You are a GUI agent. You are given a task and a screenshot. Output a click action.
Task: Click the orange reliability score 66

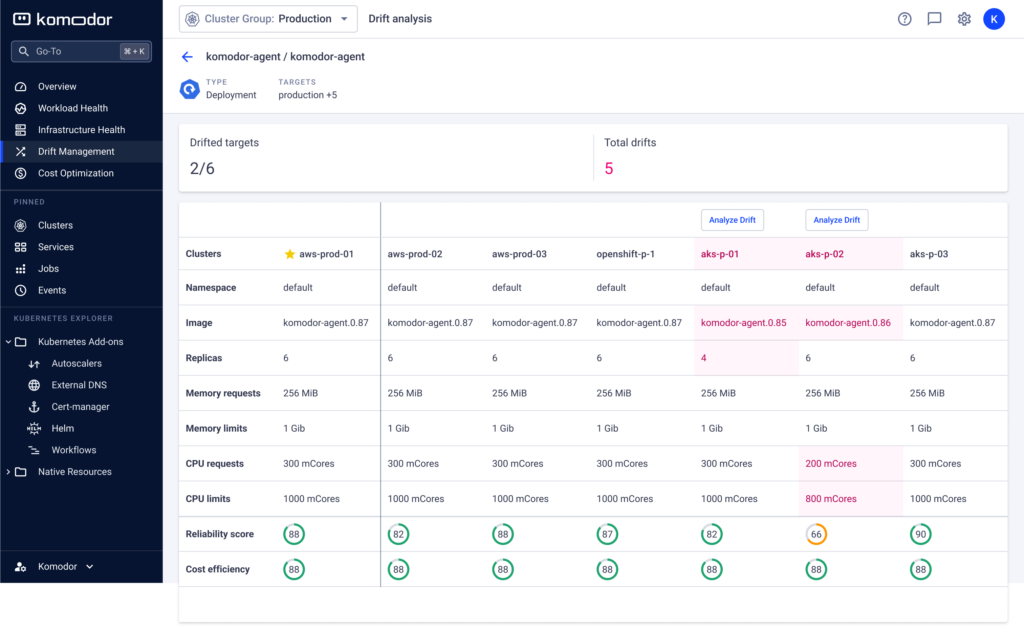[816, 534]
